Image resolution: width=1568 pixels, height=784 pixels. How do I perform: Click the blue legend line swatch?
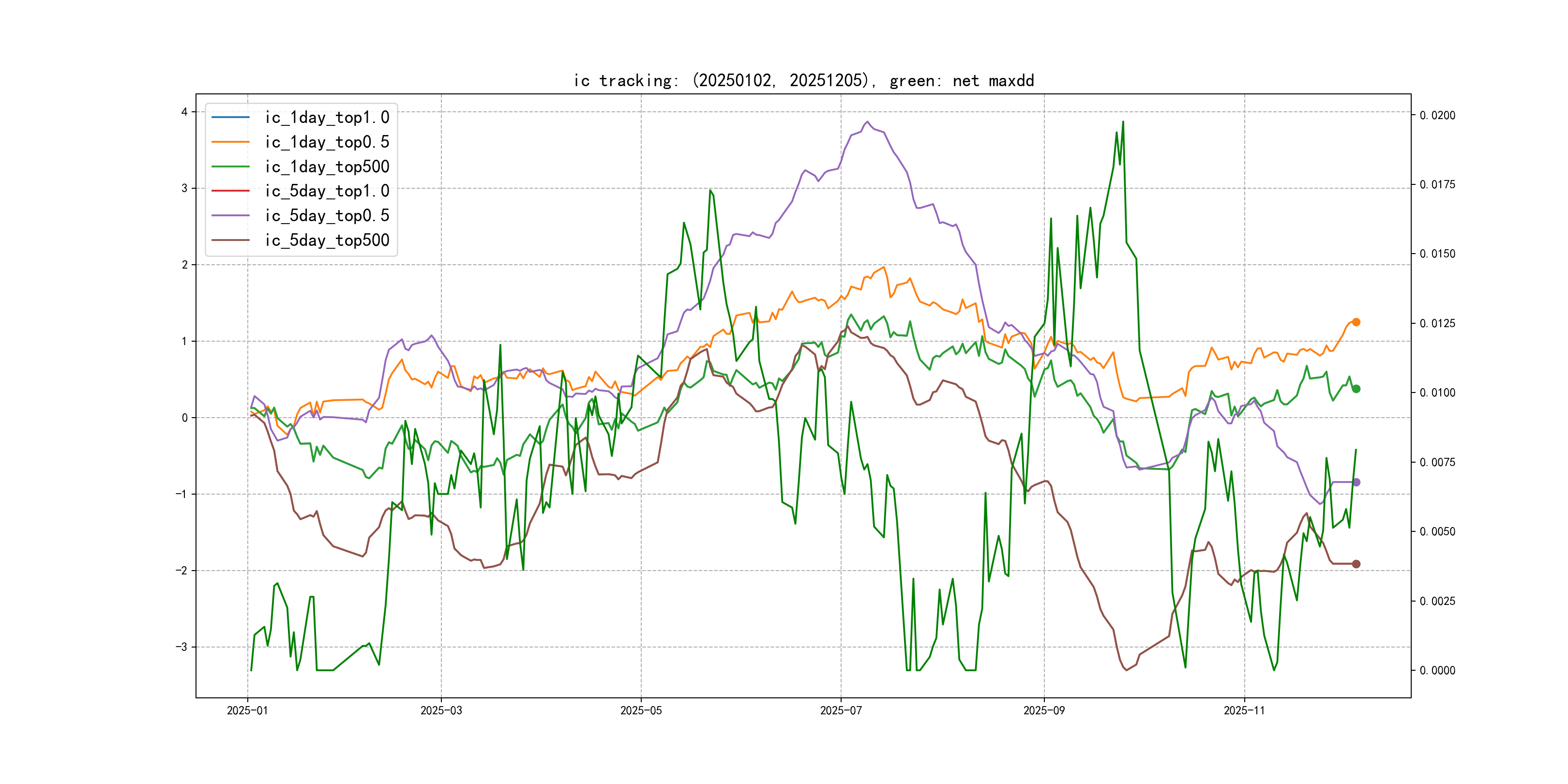[230, 117]
